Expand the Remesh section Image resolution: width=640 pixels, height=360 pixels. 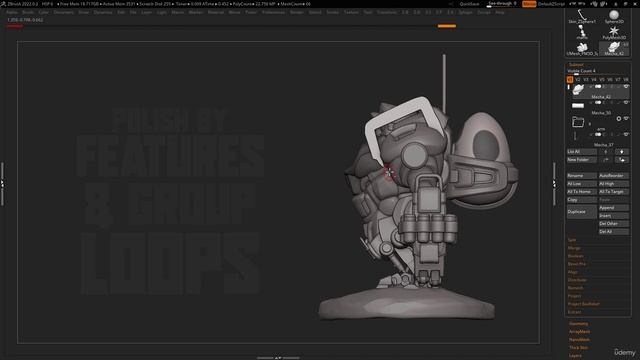576,288
